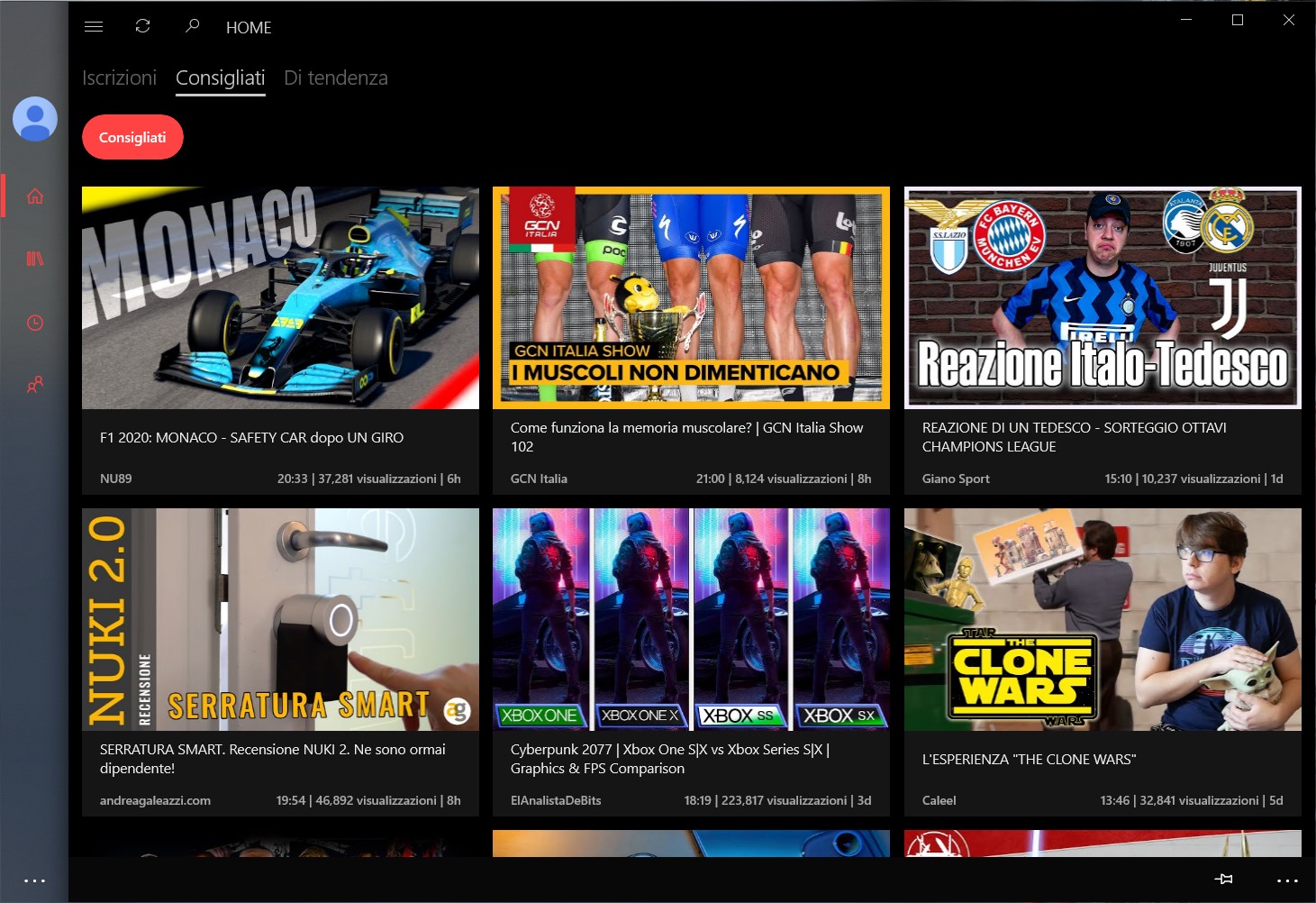Close the application window

pyautogui.click(x=1289, y=20)
